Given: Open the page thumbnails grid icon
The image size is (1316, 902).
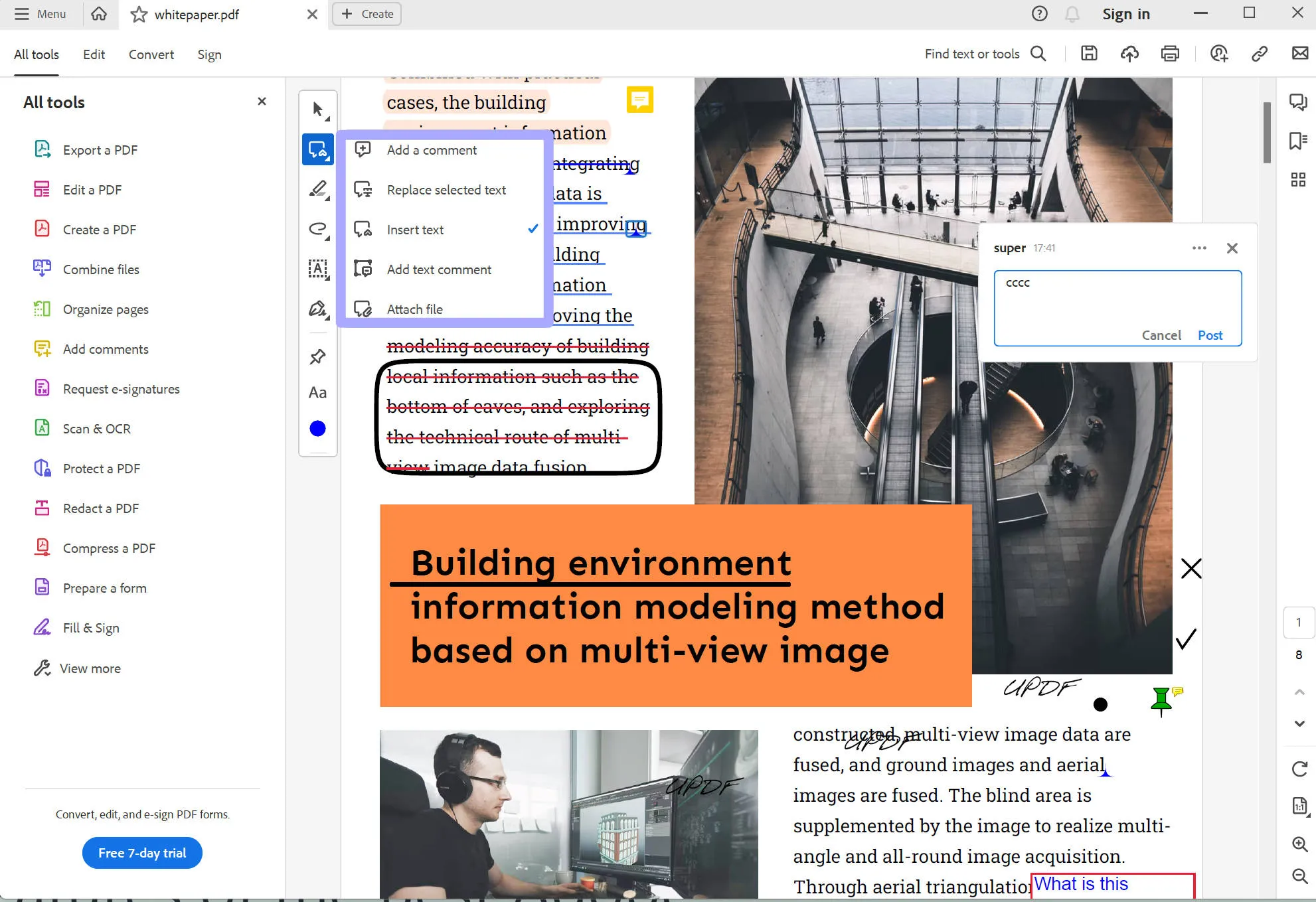Looking at the screenshot, I should [x=1298, y=179].
